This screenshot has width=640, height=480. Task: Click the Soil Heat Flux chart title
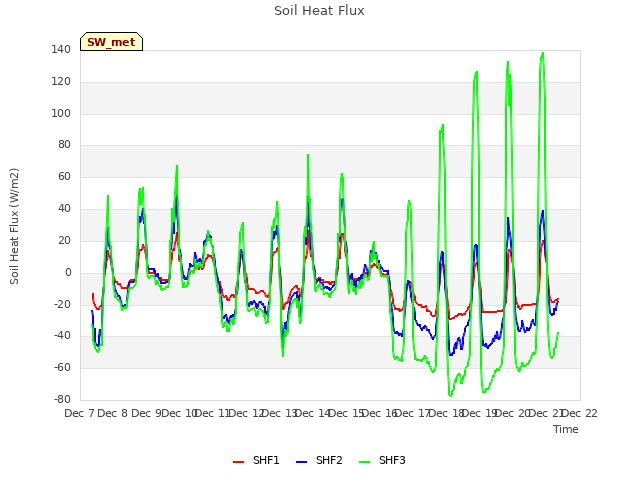pyautogui.click(x=319, y=11)
